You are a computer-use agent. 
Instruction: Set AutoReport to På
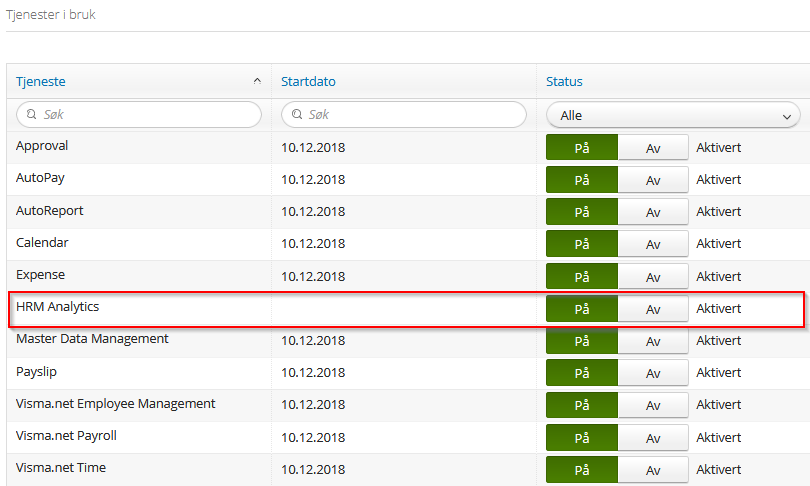(x=582, y=212)
